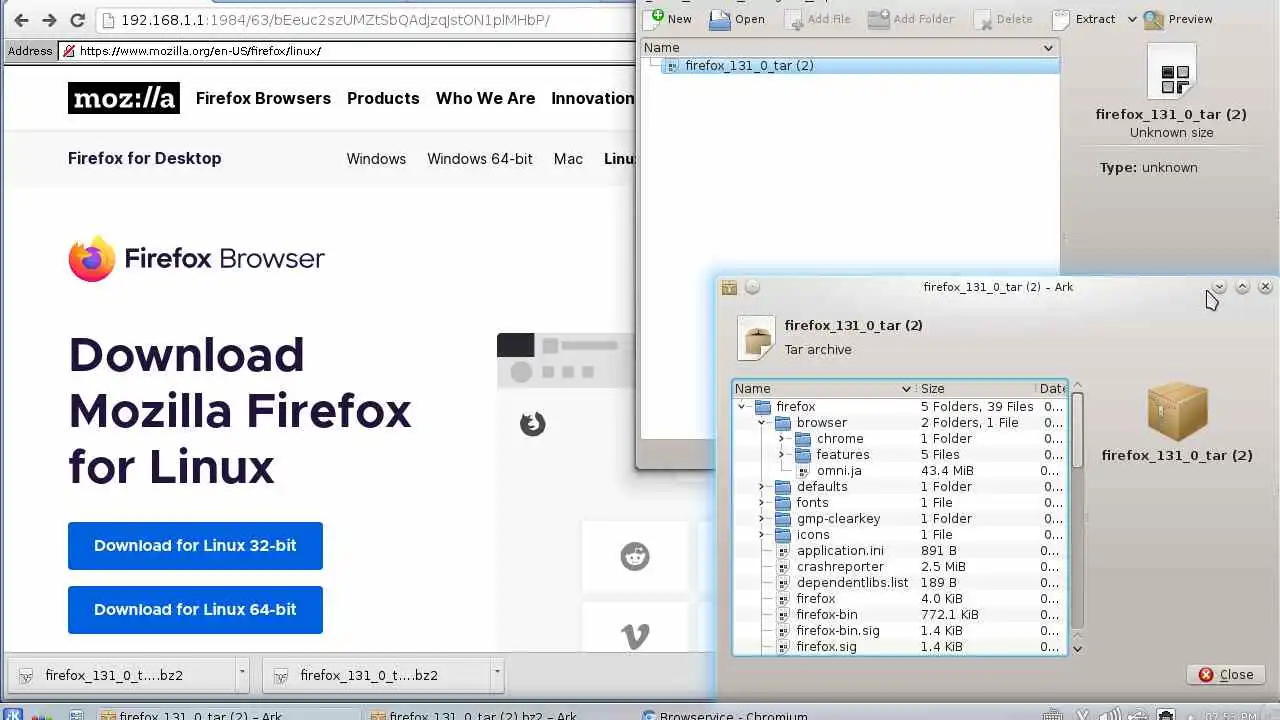Switch to the firefox_131_0_tar (2).bz2 - Ark taskbar entry
This screenshot has height=720, width=1280.
(473, 715)
